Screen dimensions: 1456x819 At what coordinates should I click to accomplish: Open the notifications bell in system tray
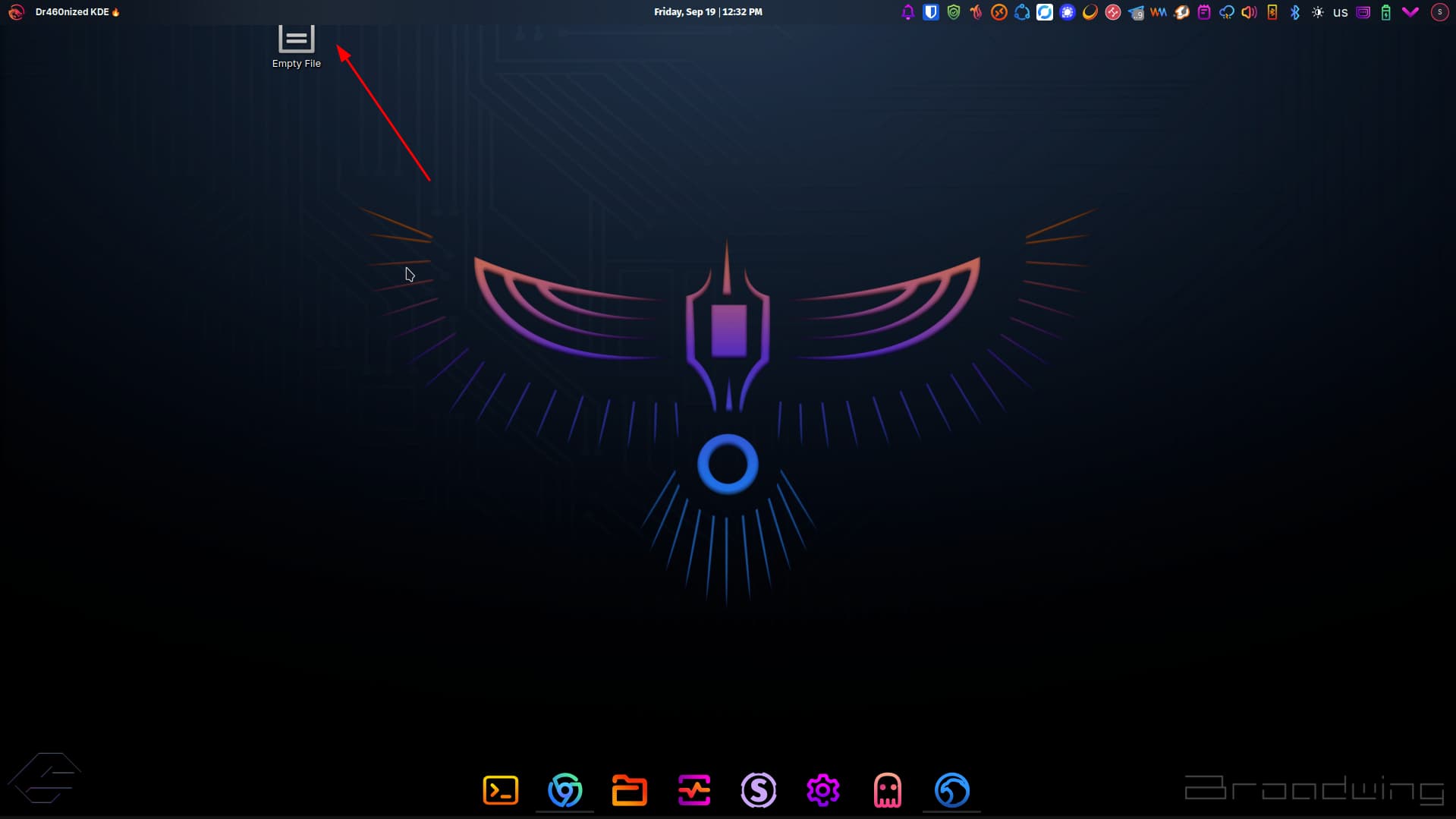coord(907,12)
